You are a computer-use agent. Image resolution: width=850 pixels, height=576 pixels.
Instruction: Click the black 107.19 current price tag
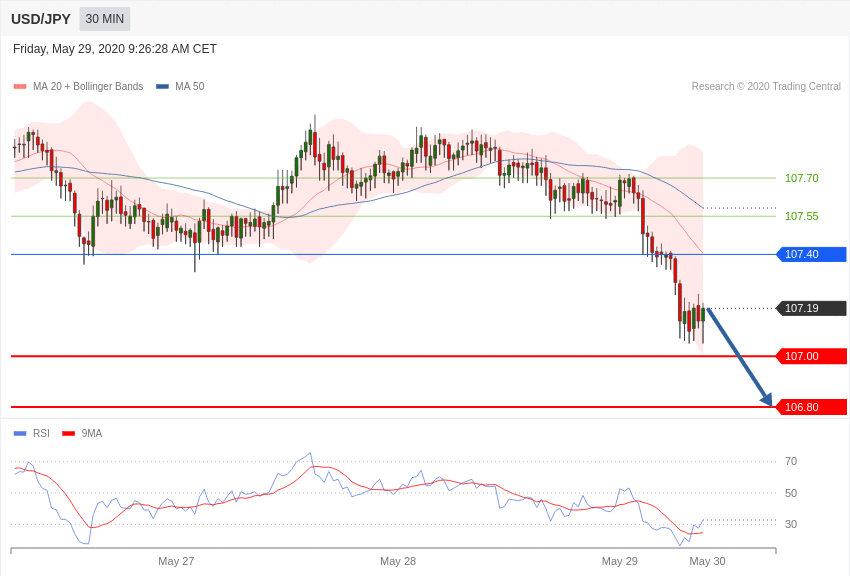(x=812, y=308)
